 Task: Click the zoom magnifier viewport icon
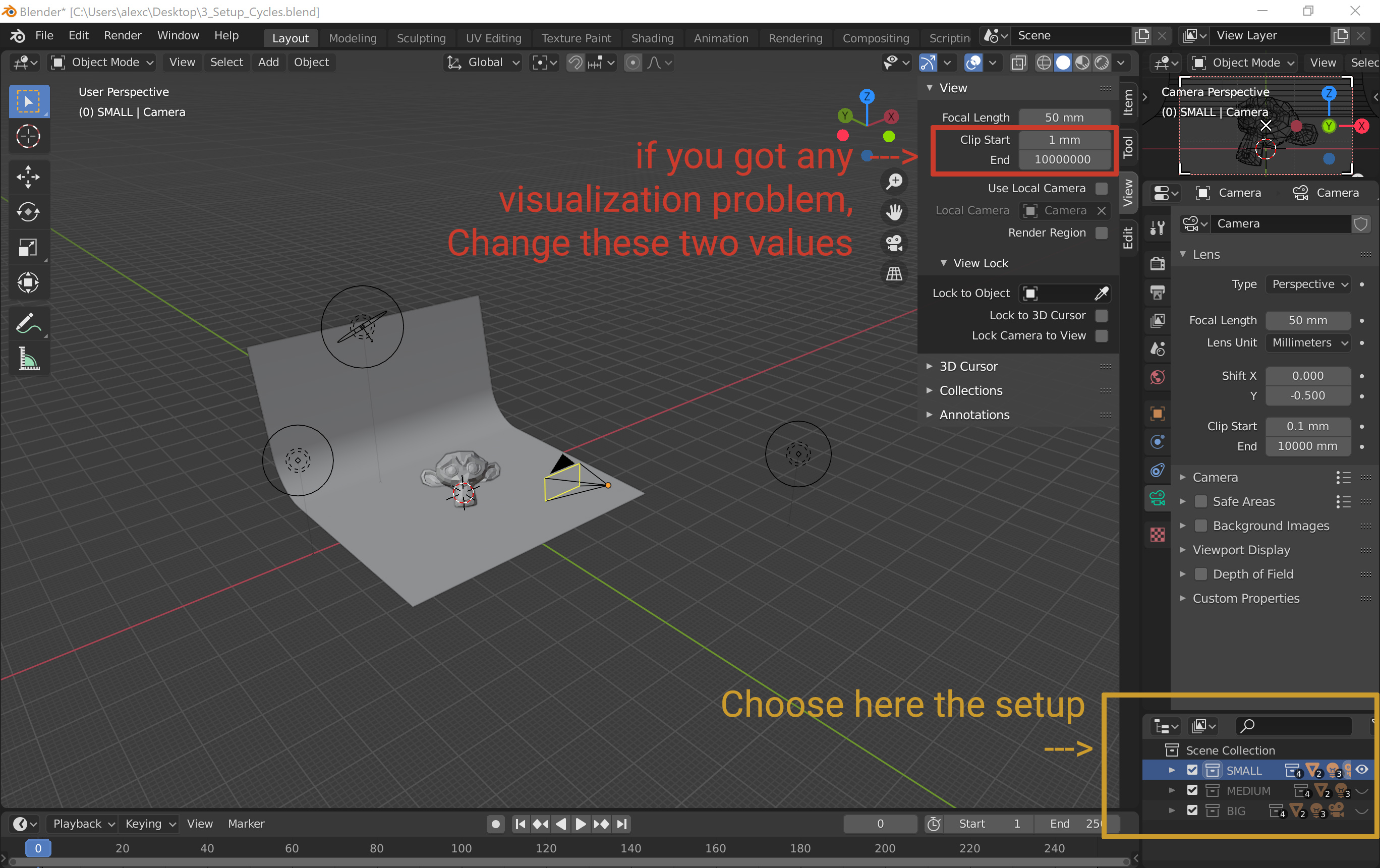point(894,182)
